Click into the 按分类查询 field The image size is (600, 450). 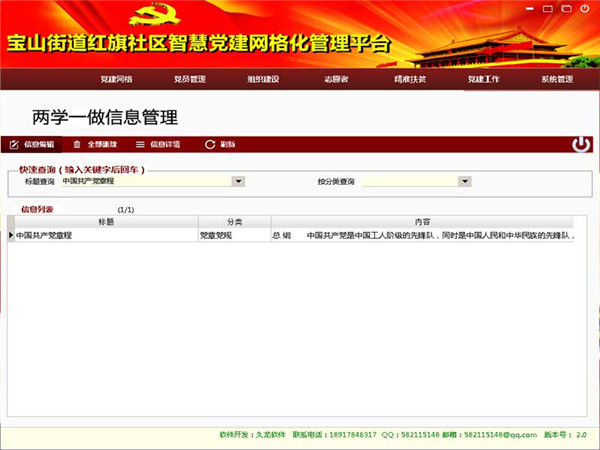[x=410, y=181]
